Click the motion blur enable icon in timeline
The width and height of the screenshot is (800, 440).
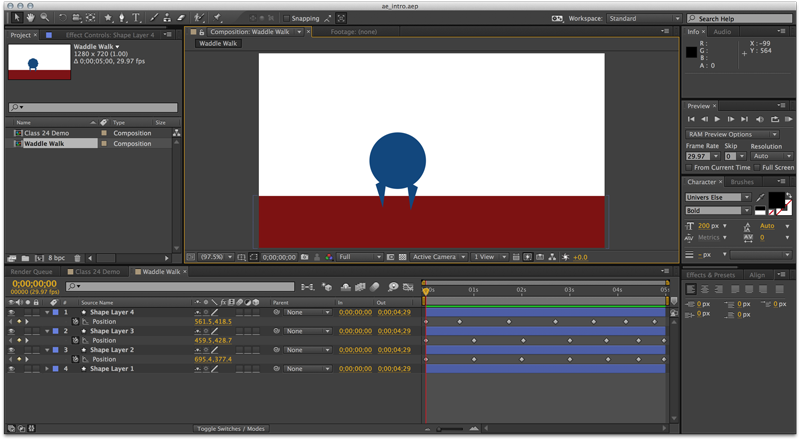[x=374, y=287]
